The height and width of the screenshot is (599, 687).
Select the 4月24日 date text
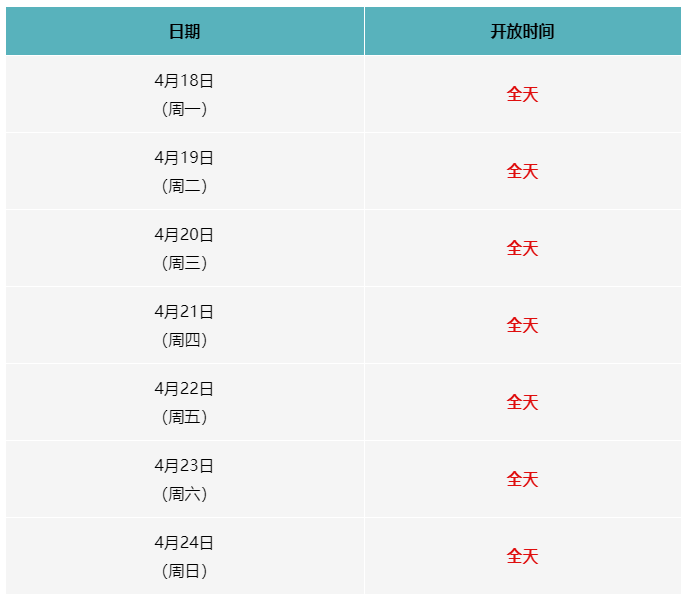click(x=184, y=543)
